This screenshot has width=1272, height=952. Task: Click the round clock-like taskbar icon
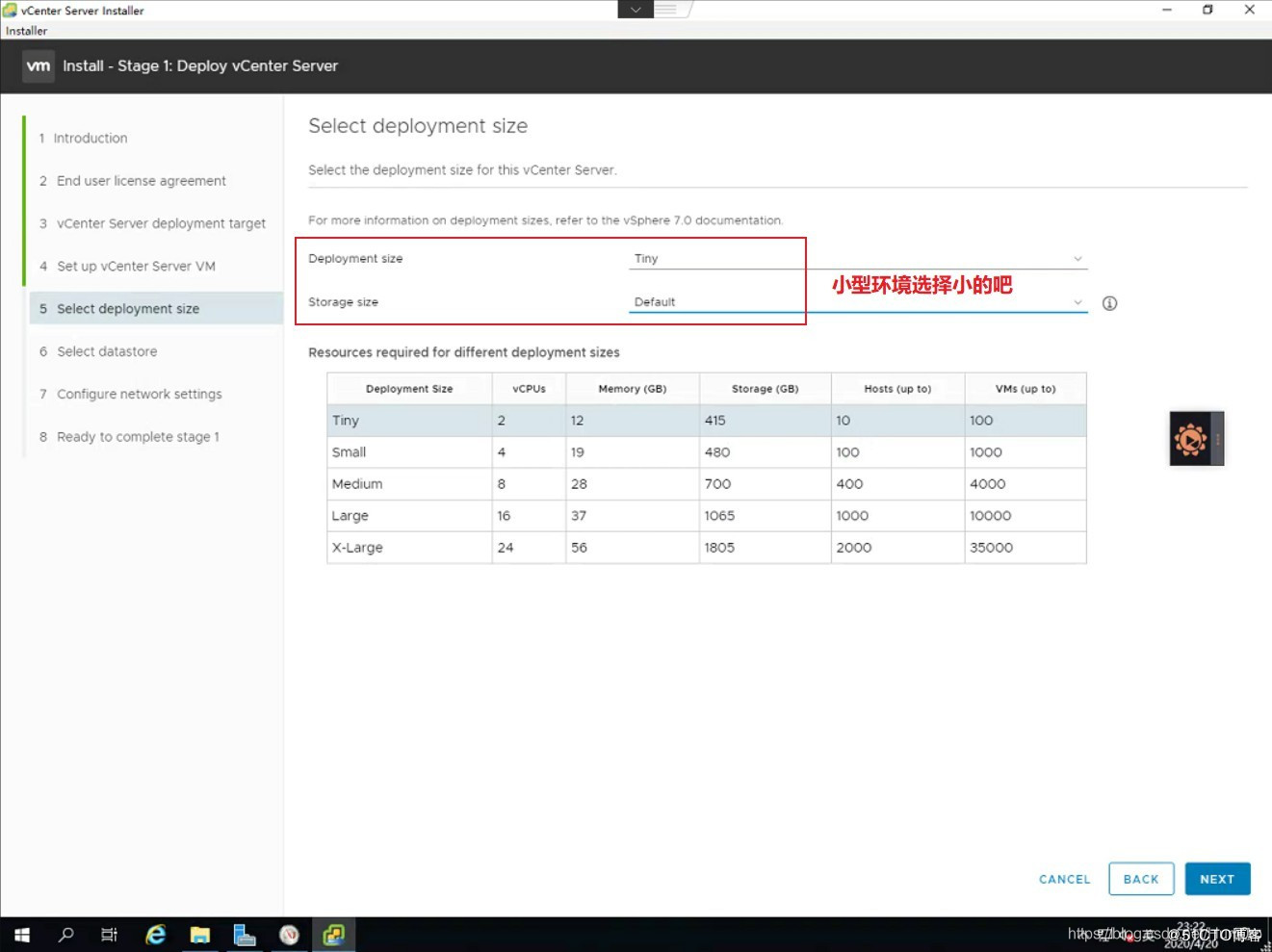(289, 935)
